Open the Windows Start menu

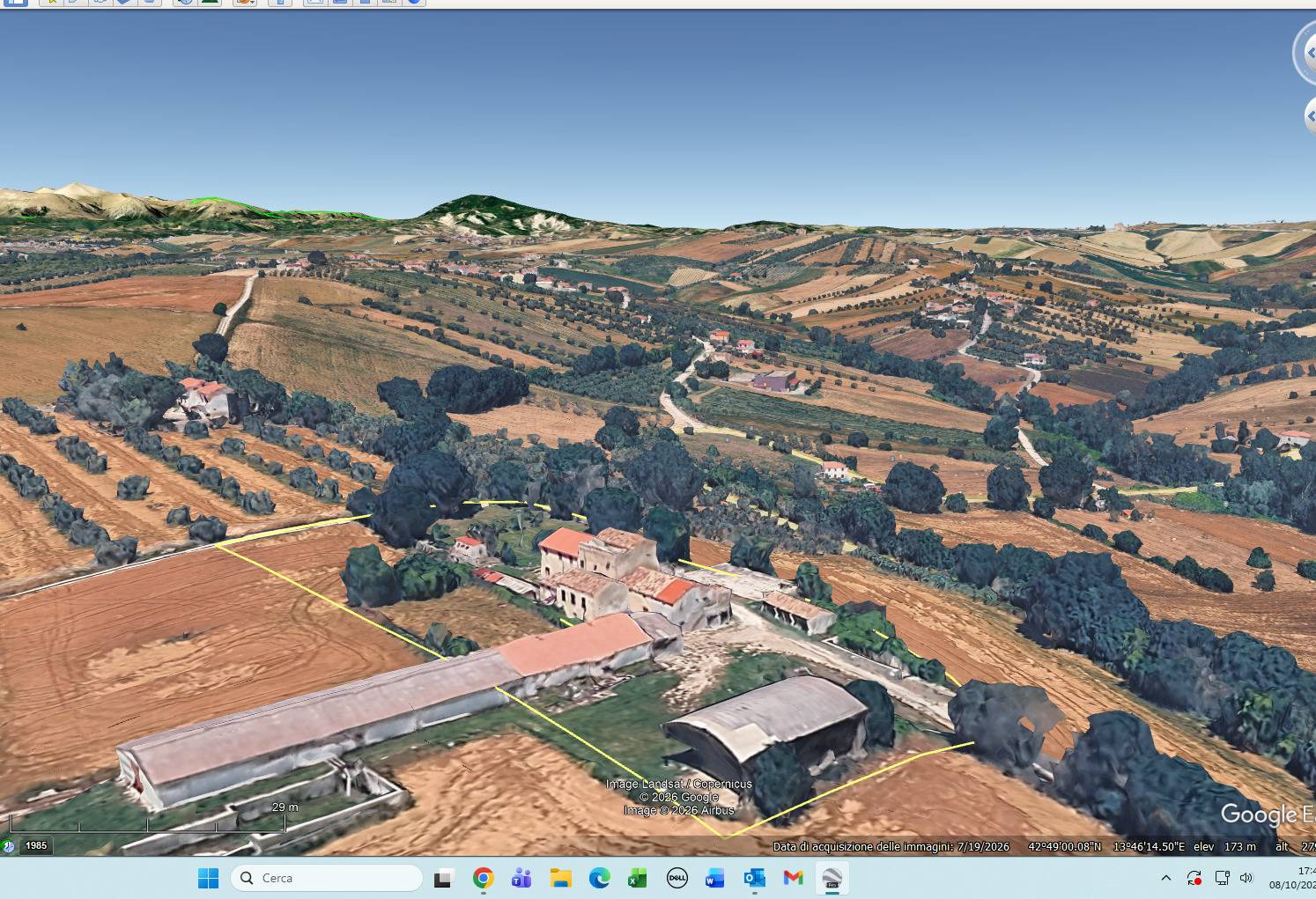208,878
